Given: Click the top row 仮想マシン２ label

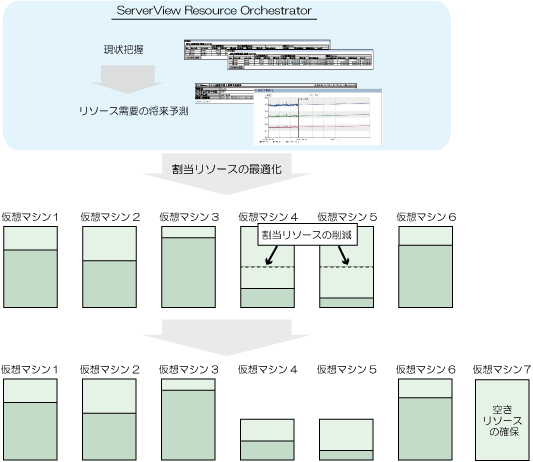Looking at the screenshot, I should tap(110, 217).
